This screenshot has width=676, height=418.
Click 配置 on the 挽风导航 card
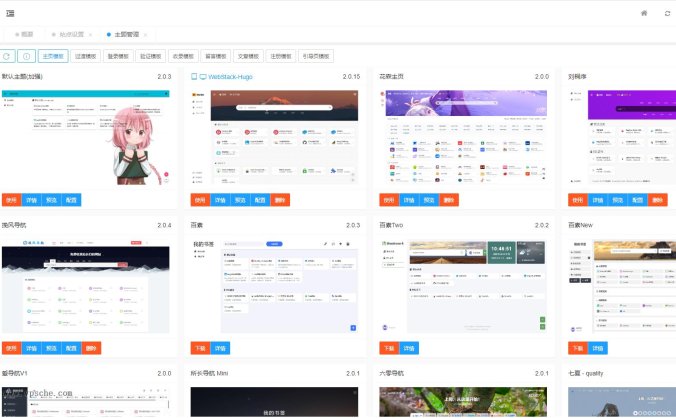[x=71, y=348]
